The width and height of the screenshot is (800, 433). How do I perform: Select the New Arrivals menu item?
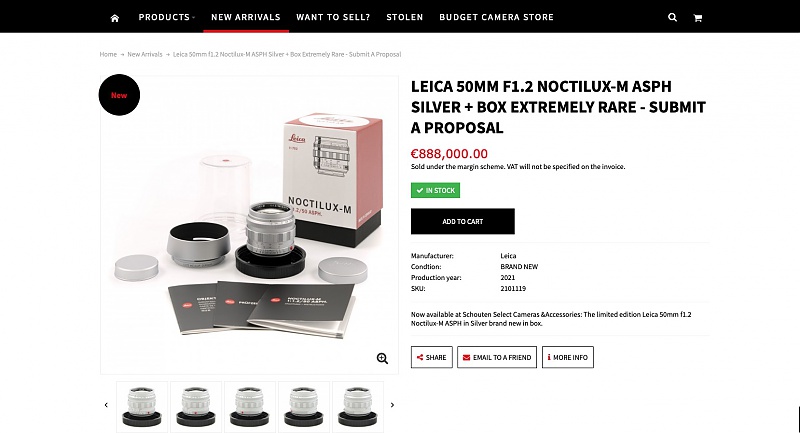246,17
